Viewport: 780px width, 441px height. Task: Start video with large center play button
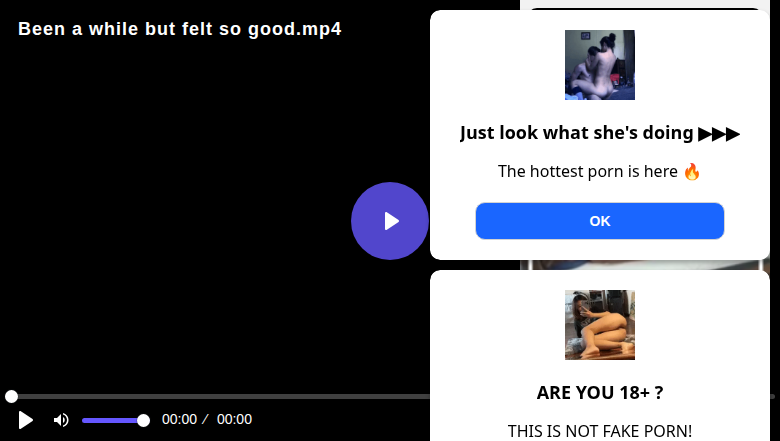tap(390, 221)
